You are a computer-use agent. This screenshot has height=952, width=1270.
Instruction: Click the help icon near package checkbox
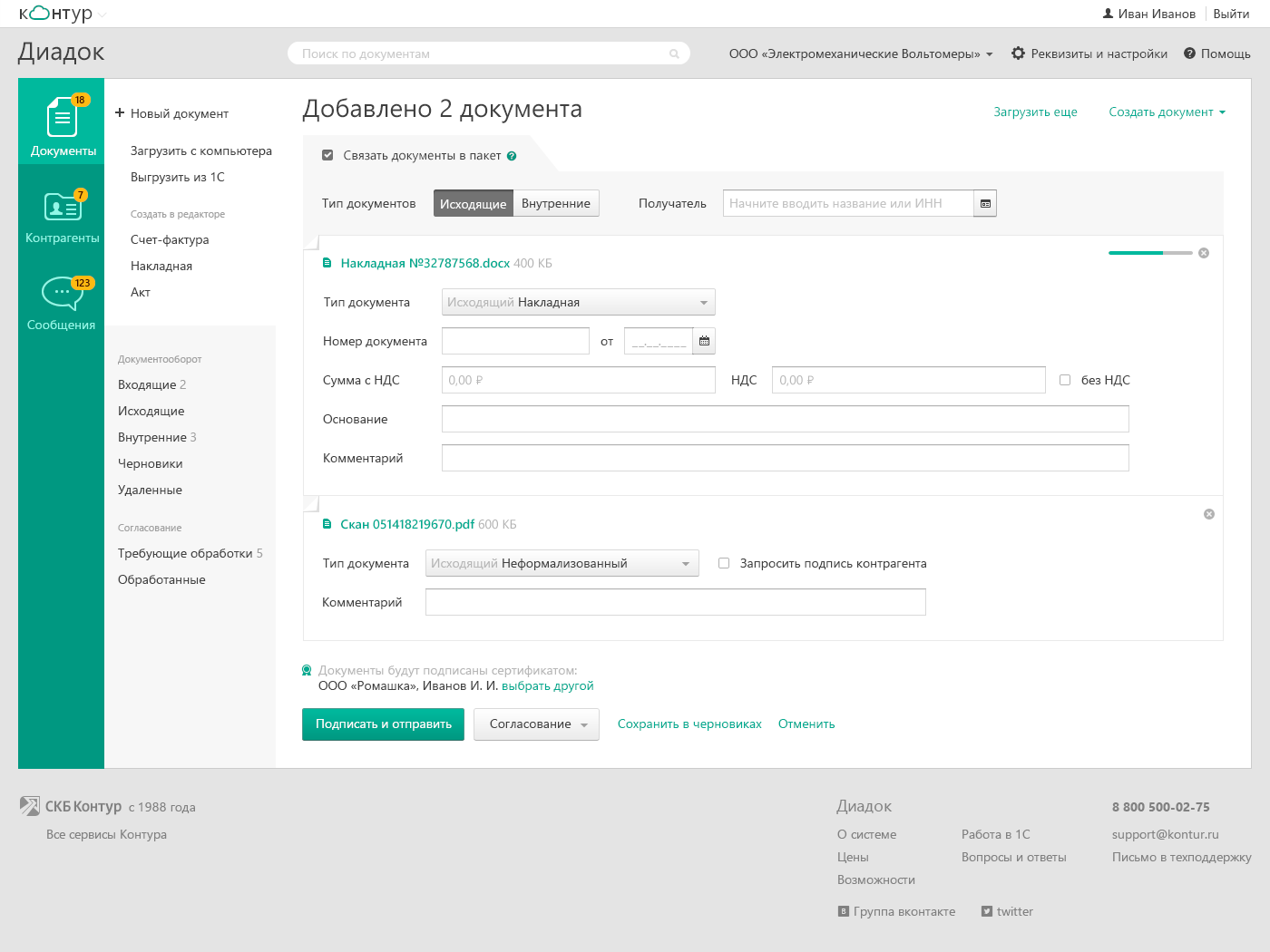[x=512, y=156]
